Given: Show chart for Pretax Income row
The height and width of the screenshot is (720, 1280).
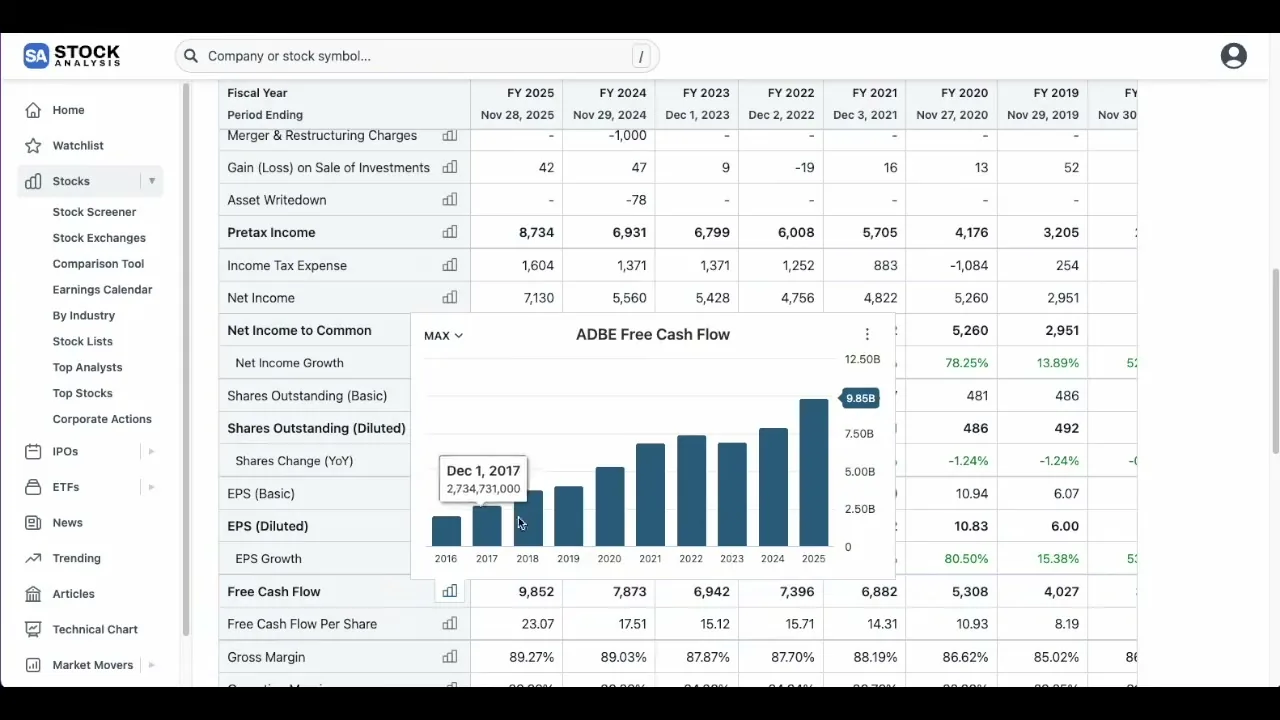Looking at the screenshot, I should tap(450, 233).
